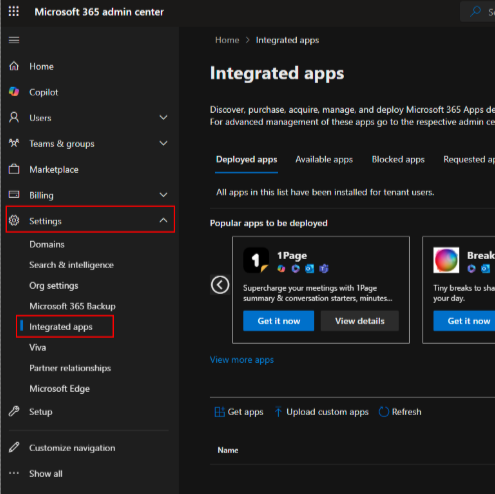
Task: Click the Outlook badge icon under 1Page
Action: point(310,269)
